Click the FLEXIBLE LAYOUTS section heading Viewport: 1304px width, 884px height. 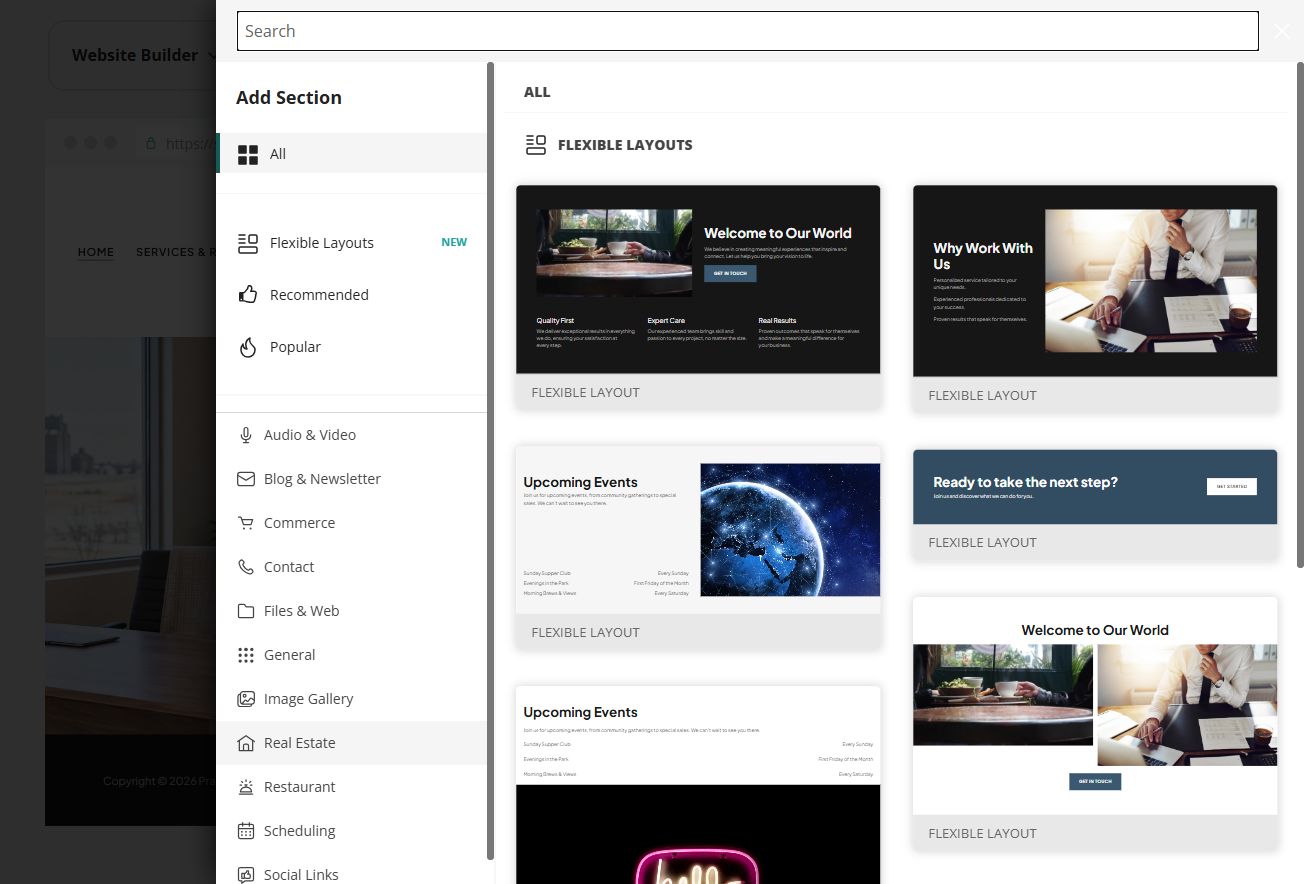pyautogui.click(x=625, y=145)
